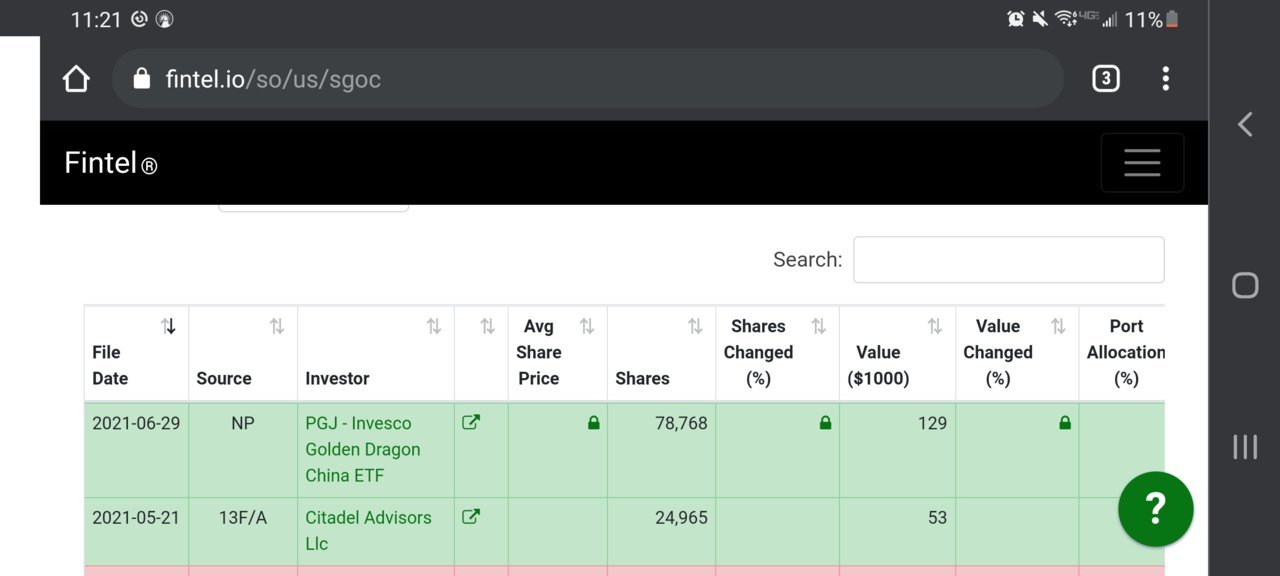Sort table by File Date column
This screenshot has height=576, width=1280.
(x=136, y=353)
